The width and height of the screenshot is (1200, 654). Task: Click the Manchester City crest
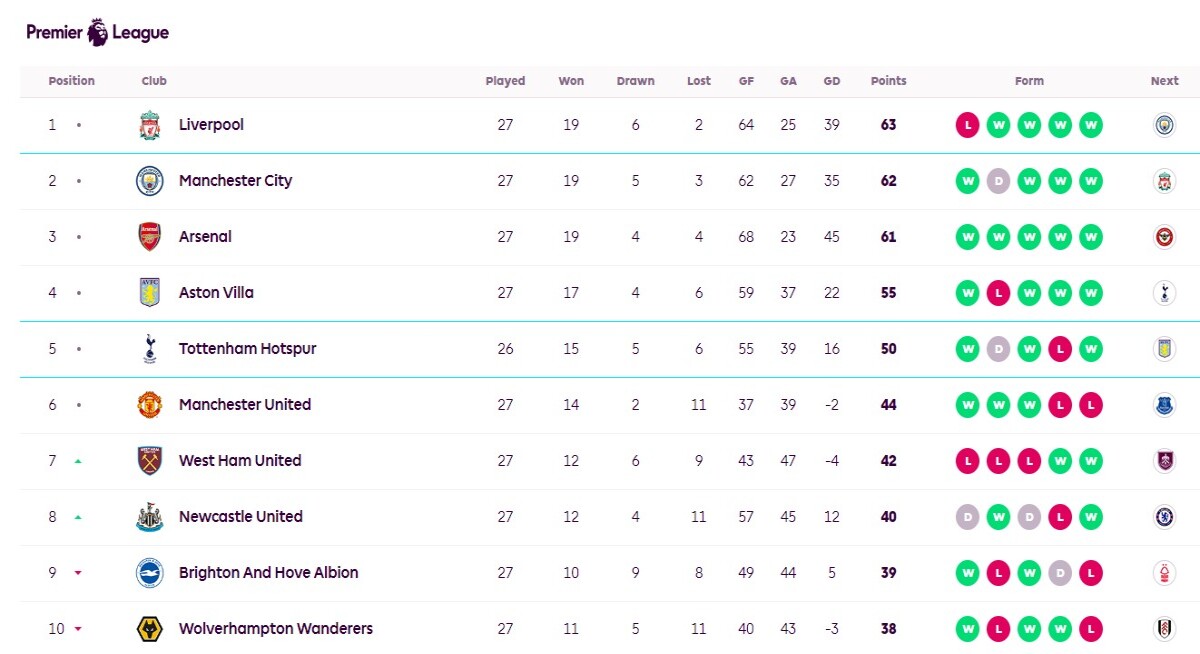point(149,181)
